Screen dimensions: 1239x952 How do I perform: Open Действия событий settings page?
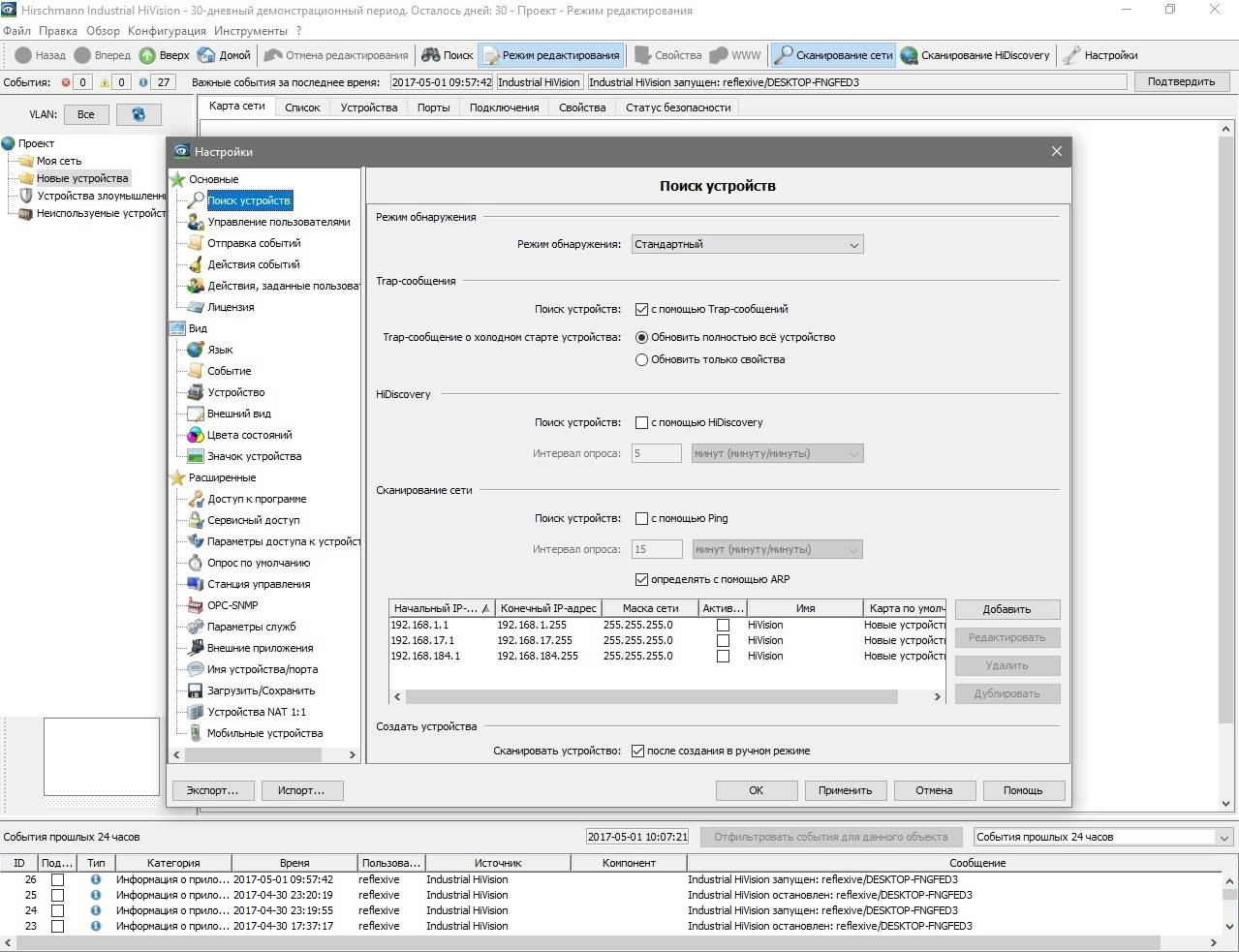[254, 264]
